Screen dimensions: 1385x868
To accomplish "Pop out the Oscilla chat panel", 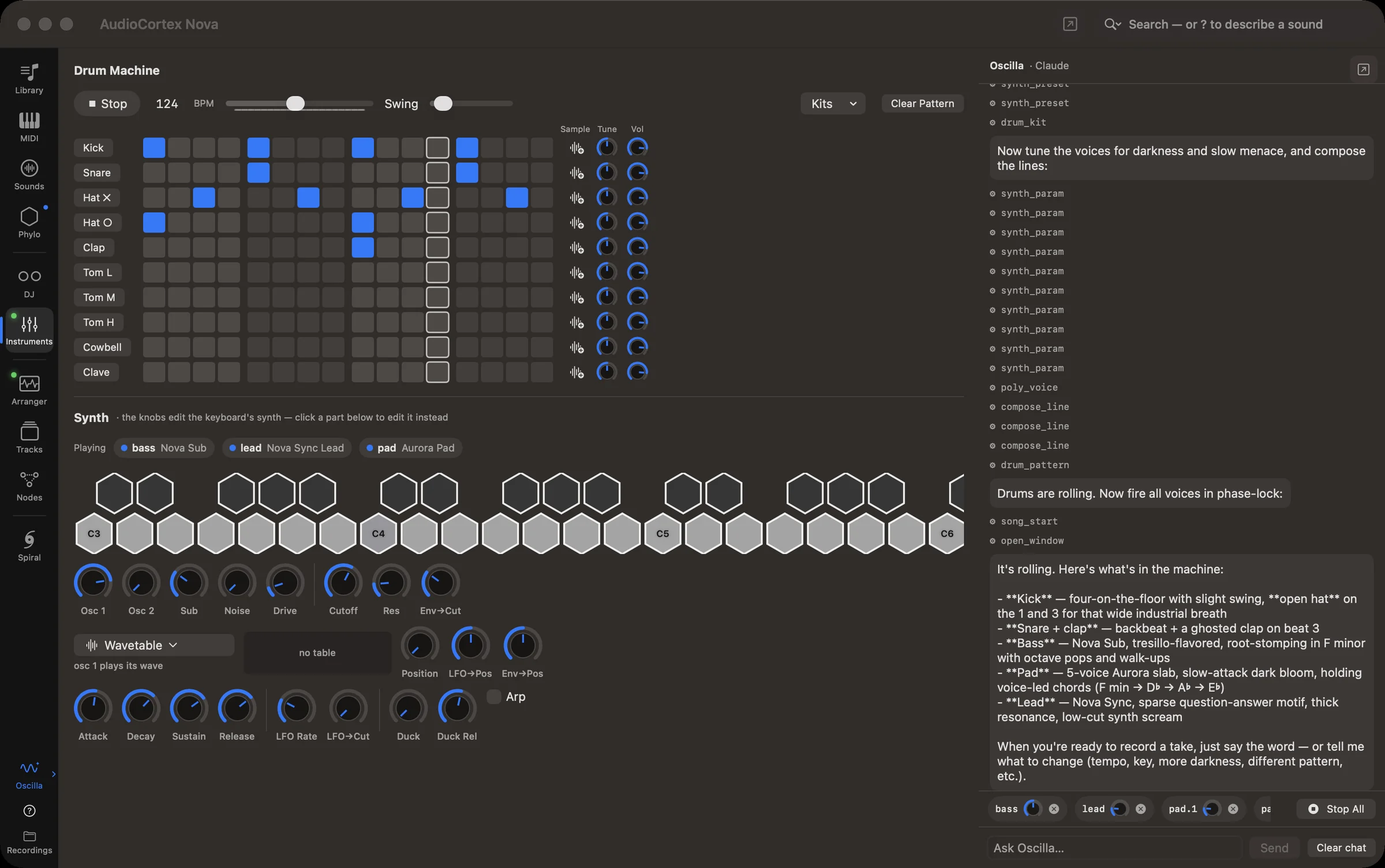I will (x=1363, y=69).
